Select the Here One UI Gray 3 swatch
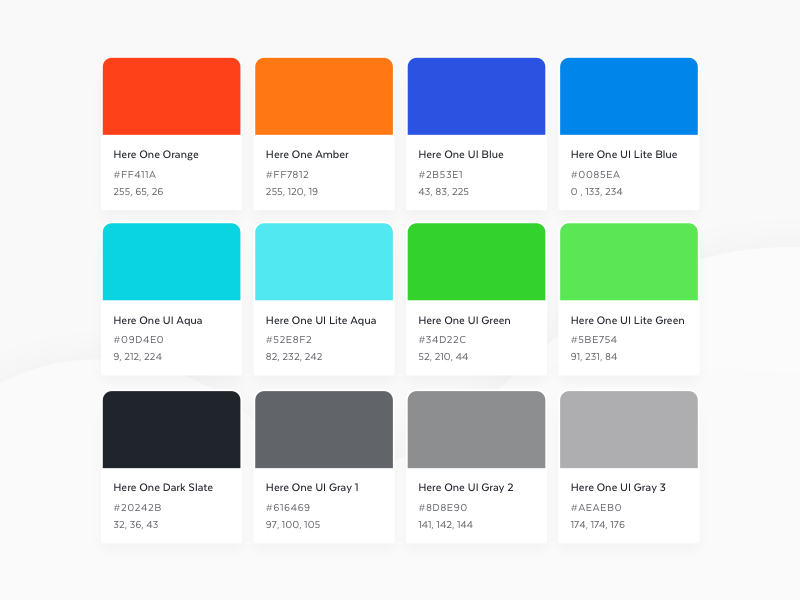Image resolution: width=800 pixels, height=600 pixels. [629, 428]
